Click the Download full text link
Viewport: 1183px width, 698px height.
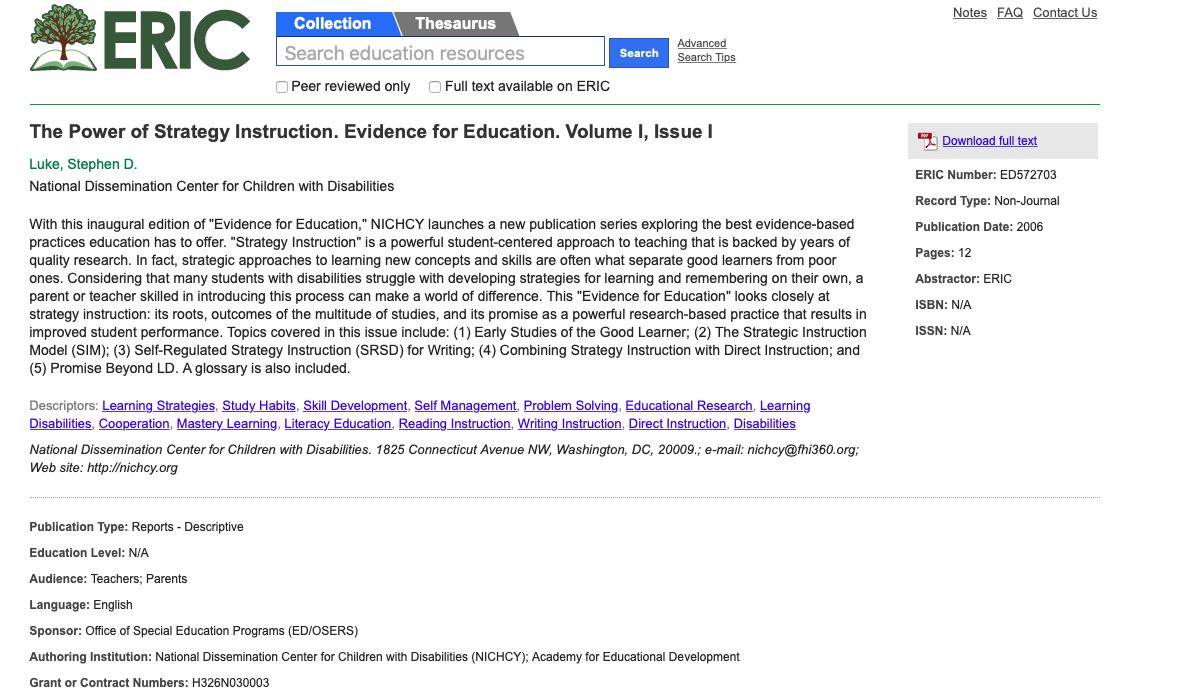(x=989, y=141)
